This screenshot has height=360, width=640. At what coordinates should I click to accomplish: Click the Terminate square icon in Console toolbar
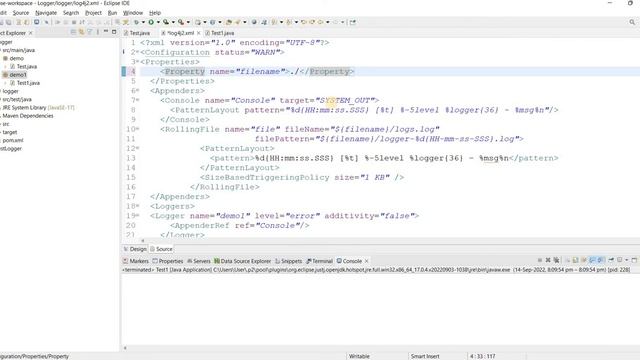(x=540, y=260)
